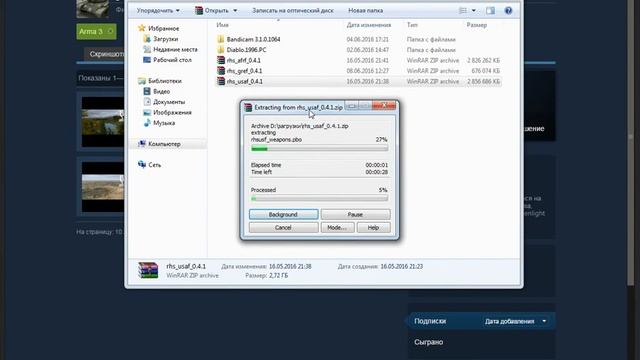Toggle the preview pane icon
Image resolution: width=640 pixels, height=360 pixels.
pyautogui.click(x=490, y=11)
